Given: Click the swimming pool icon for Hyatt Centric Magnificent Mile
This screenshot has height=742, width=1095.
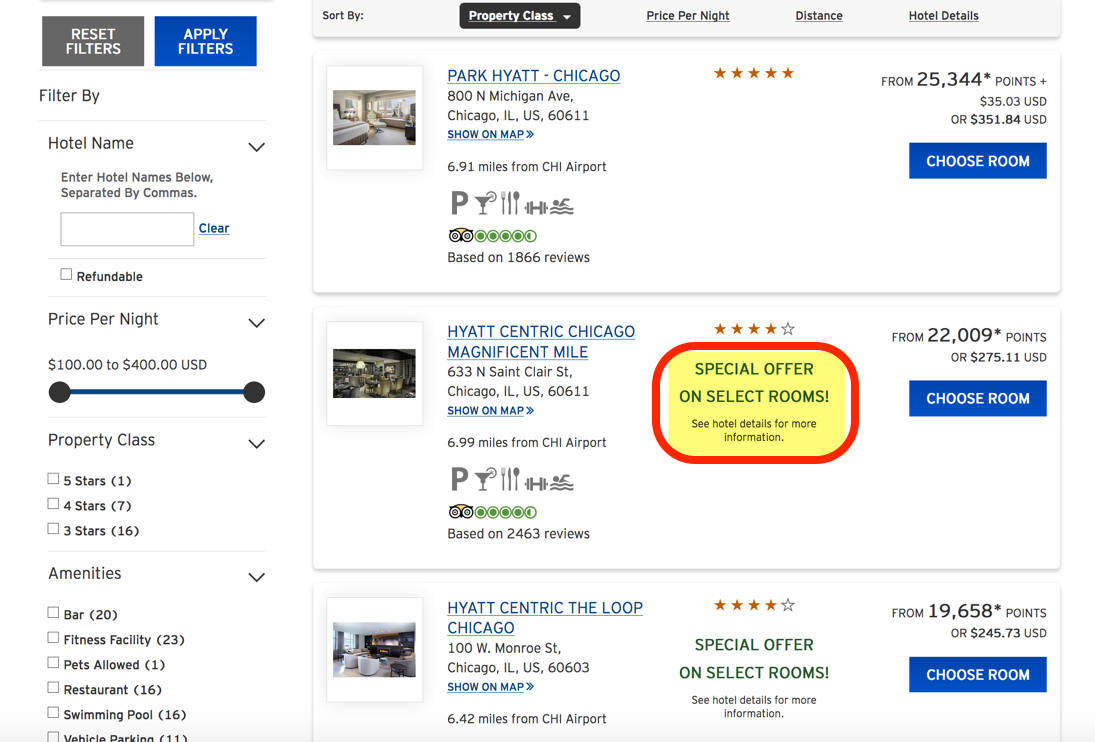Looking at the screenshot, I should (561, 483).
